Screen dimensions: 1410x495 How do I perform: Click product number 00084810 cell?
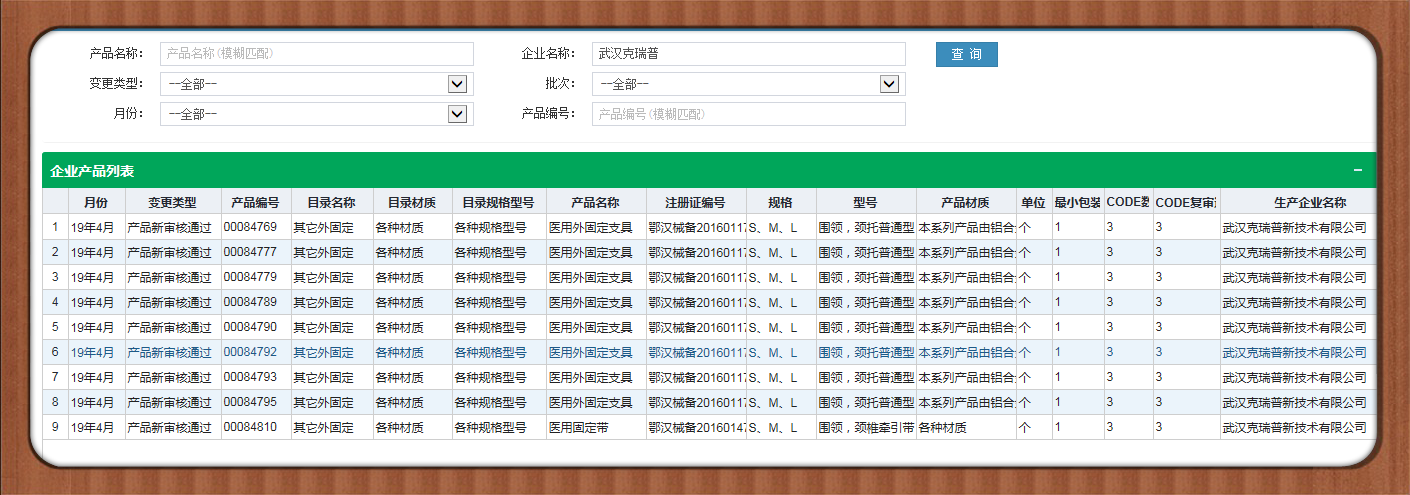[255, 427]
